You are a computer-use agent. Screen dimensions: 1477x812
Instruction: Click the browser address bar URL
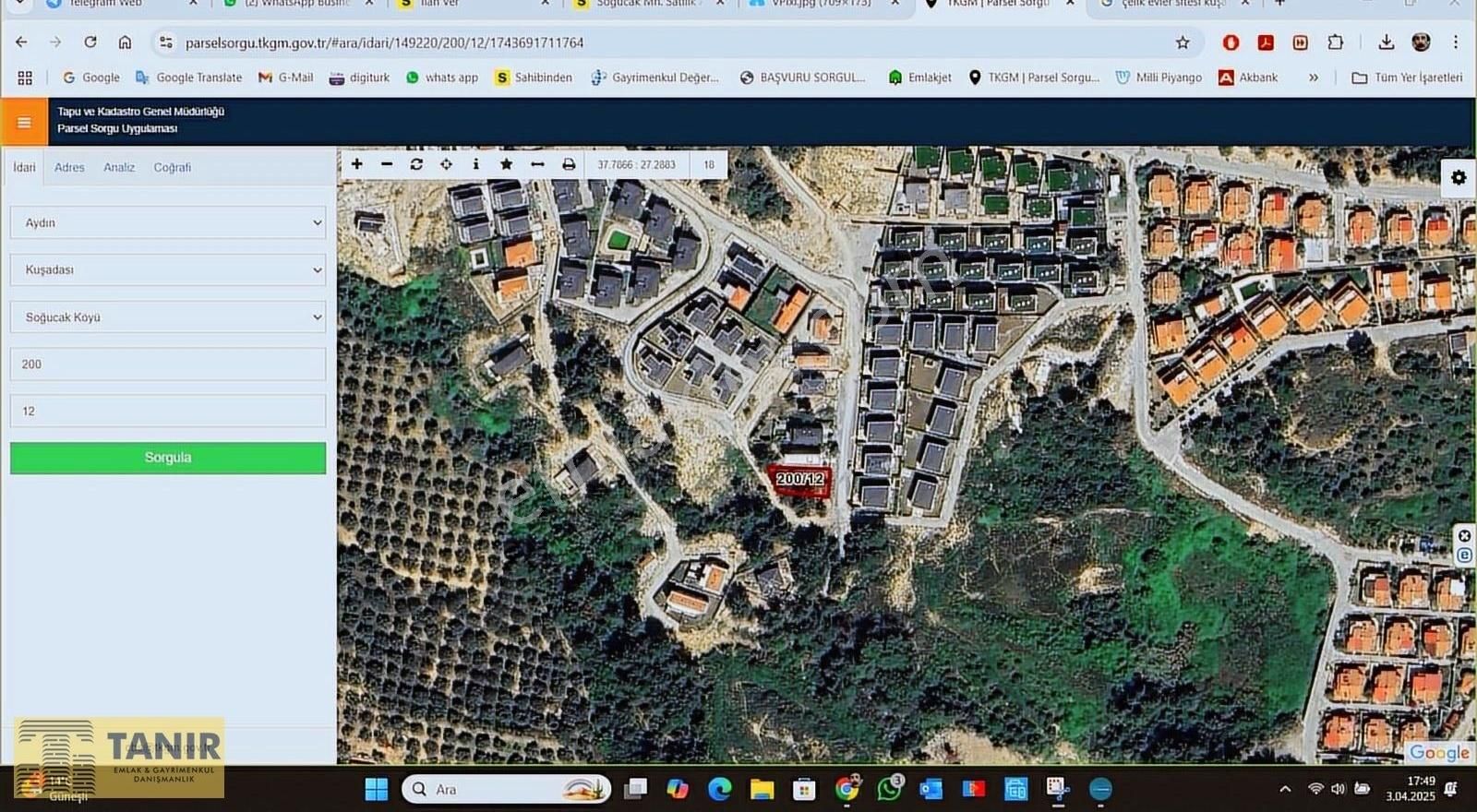pyautogui.click(x=384, y=42)
